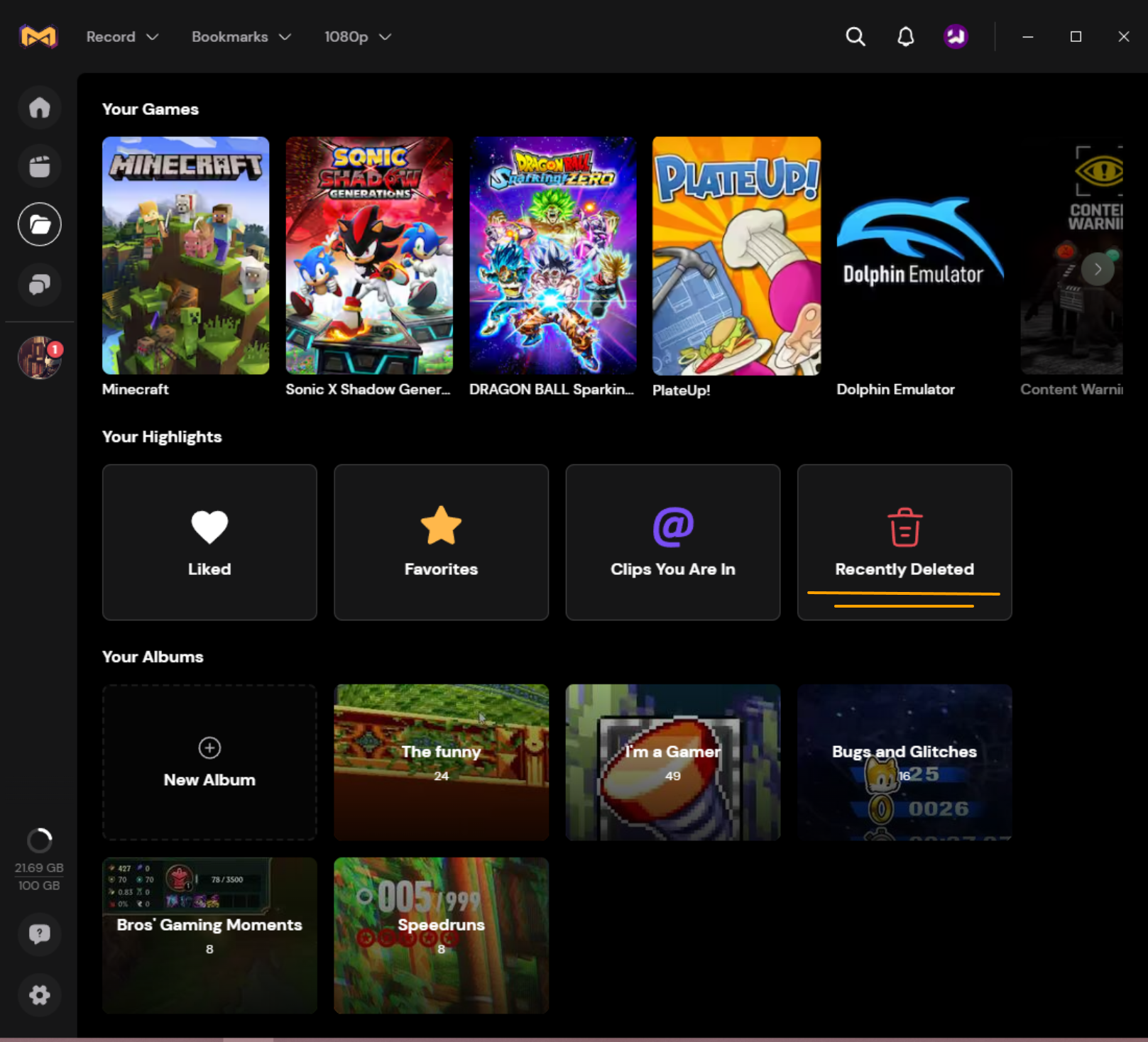
Task: Open the Home sidebar icon
Action: click(x=40, y=107)
